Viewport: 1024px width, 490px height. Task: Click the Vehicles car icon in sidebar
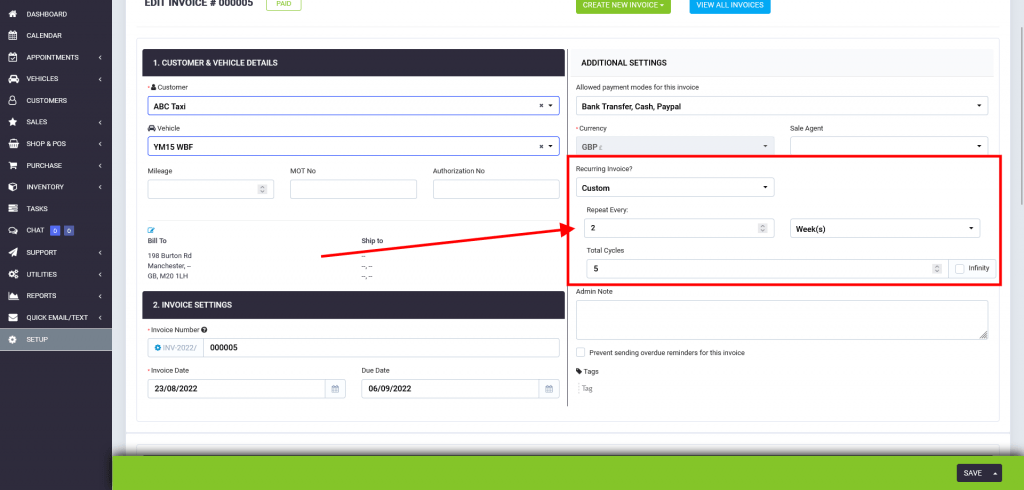click(x=12, y=79)
